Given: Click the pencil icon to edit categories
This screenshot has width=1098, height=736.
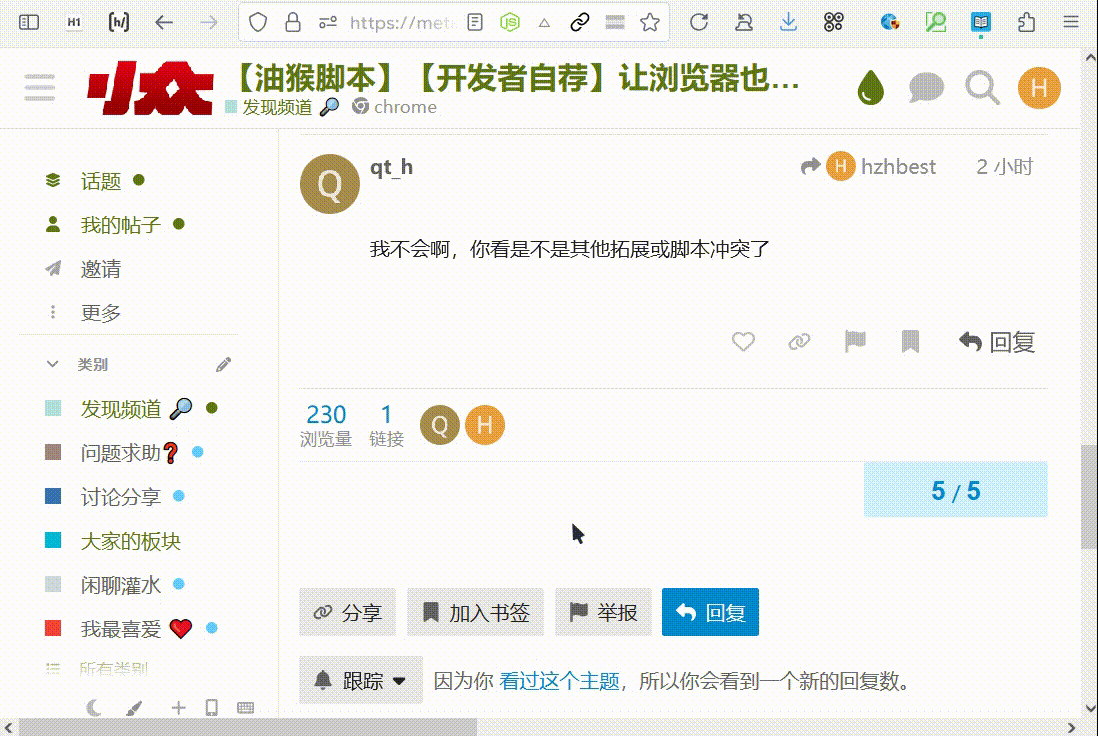Looking at the screenshot, I should coord(223,365).
